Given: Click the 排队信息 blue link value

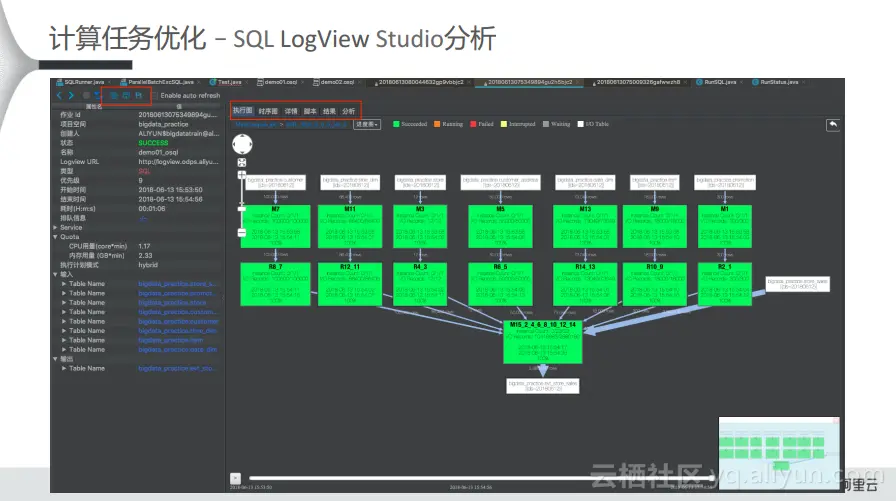Looking at the screenshot, I should (x=143, y=218).
